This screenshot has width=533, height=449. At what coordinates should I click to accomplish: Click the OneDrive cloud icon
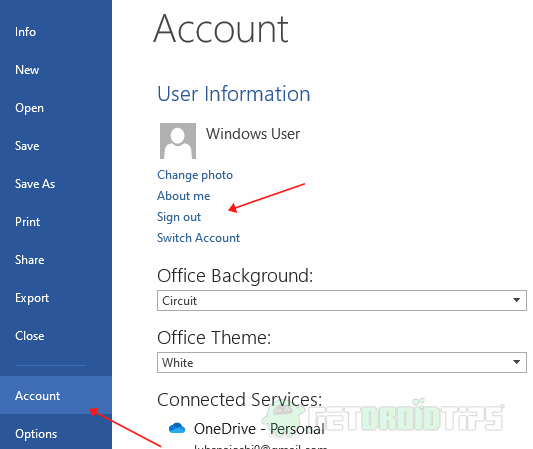177,428
